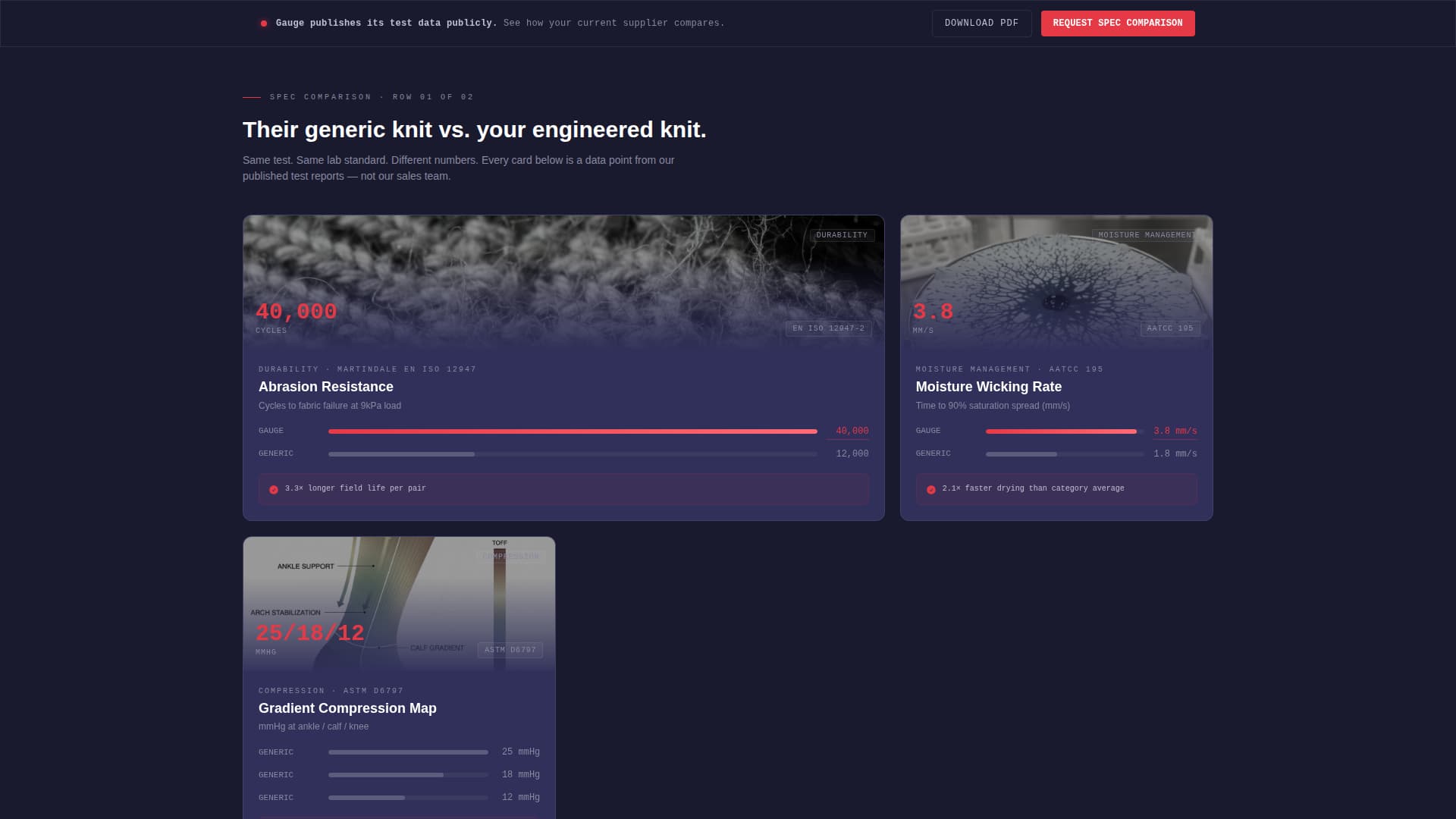Click the DURABILITY tag on the abrasion card
1456x819 pixels.
[841, 235]
